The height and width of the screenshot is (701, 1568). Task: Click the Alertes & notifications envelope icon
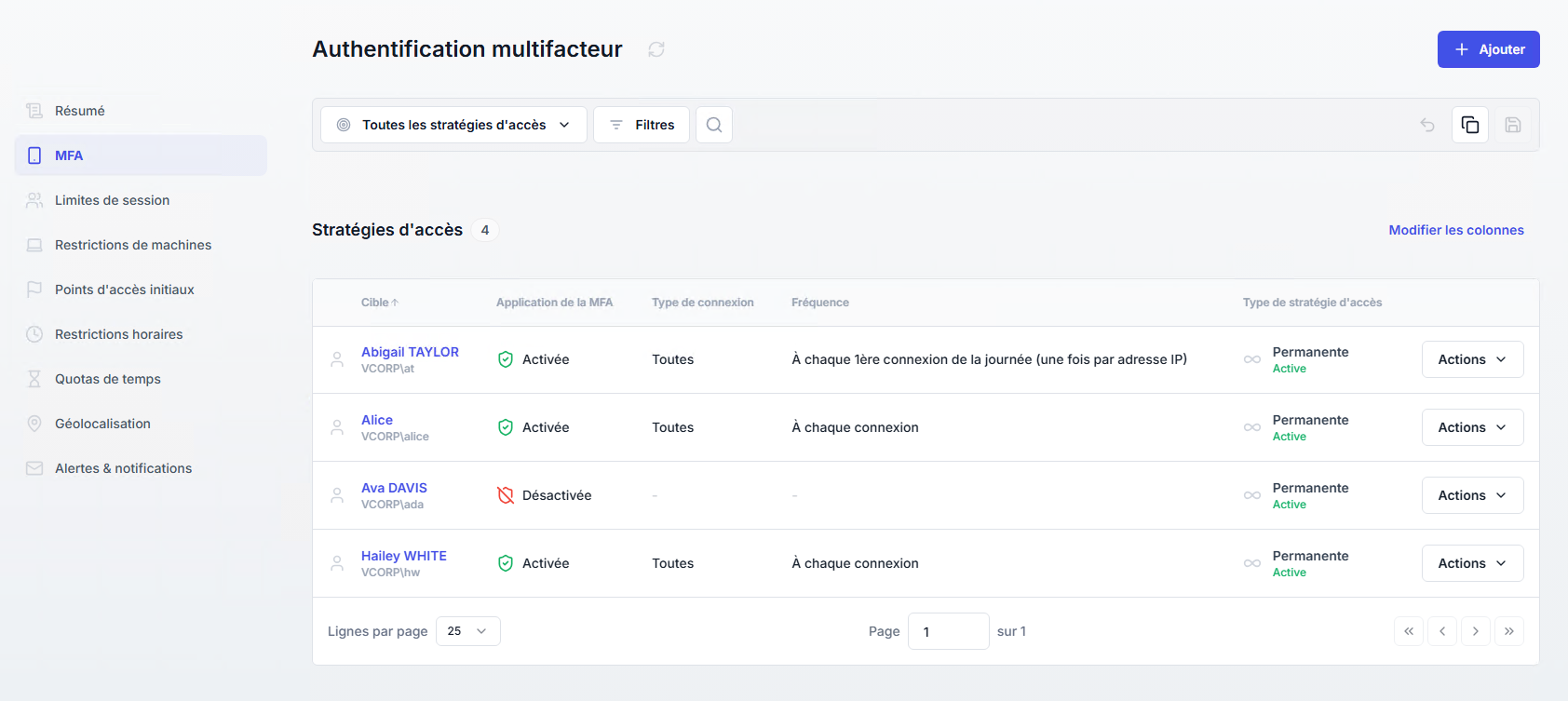tap(34, 468)
